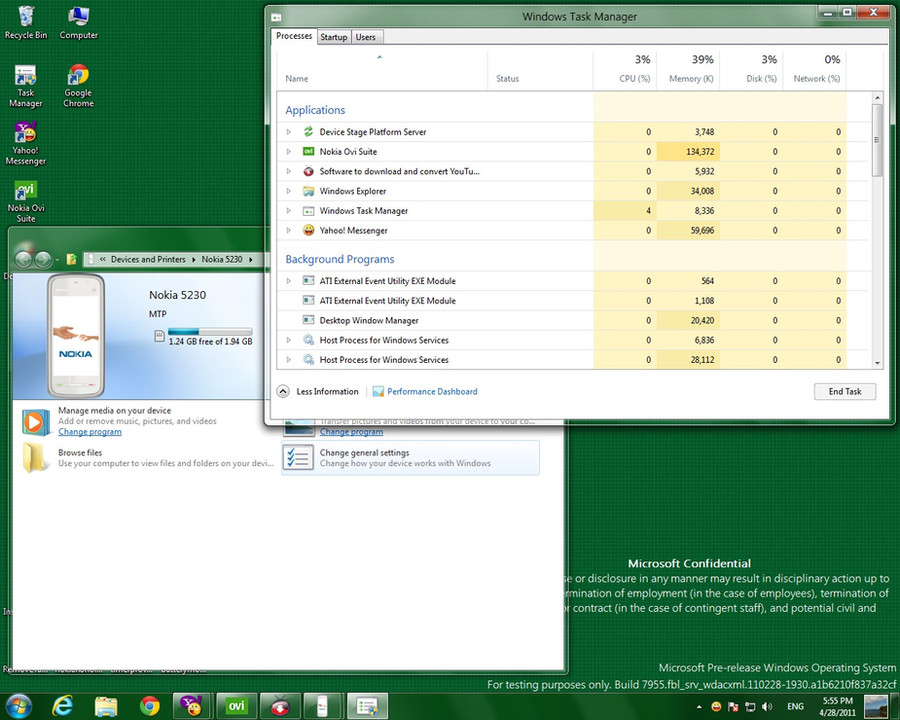The width and height of the screenshot is (900, 720).
Task: Switch to the Processes tab
Action: click(294, 36)
